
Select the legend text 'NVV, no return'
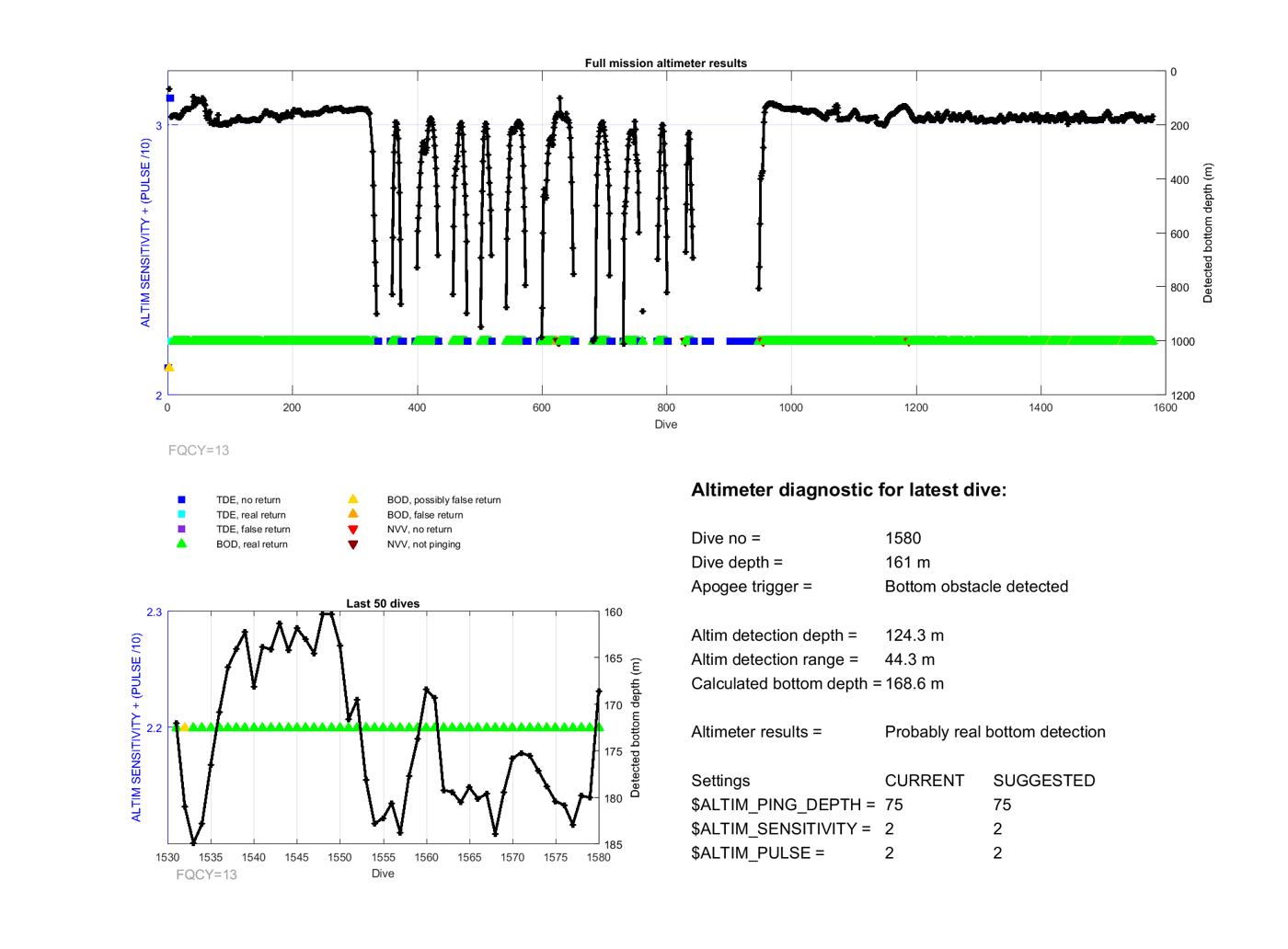click(420, 530)
